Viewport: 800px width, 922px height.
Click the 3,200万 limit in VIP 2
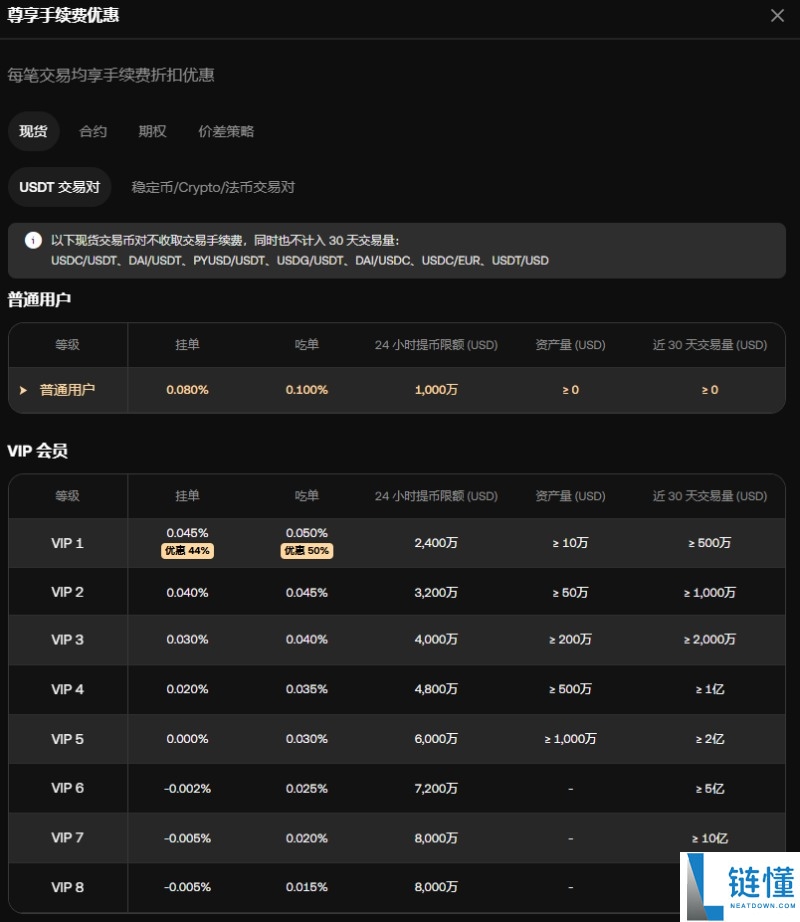pos(436,592)
